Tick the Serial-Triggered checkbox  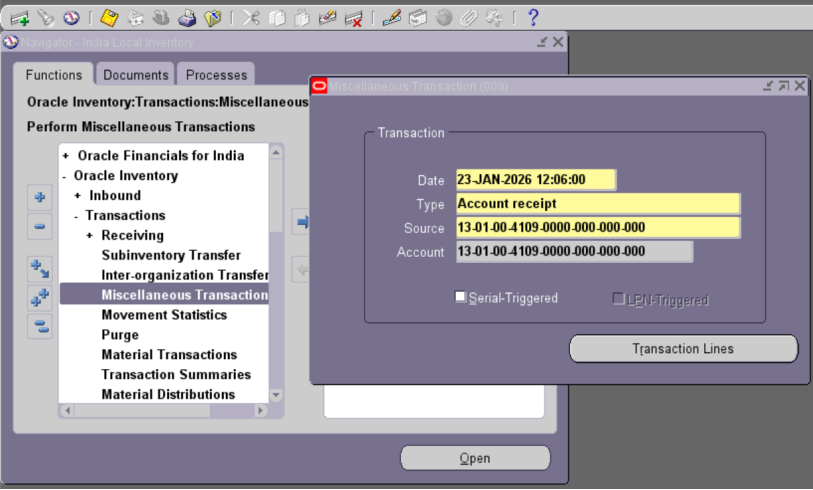[x=460, y=297]
